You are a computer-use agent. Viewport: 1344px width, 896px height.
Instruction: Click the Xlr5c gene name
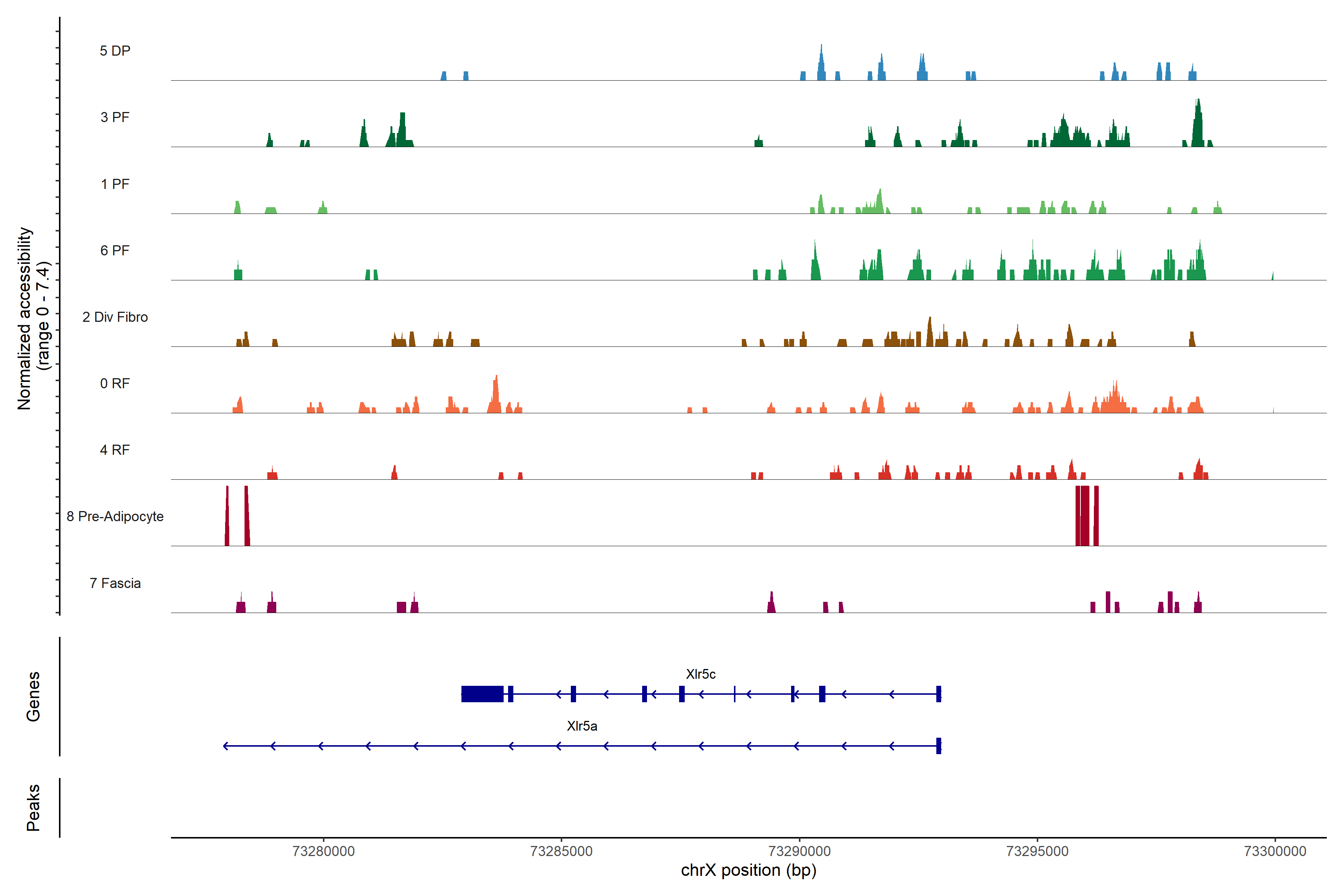point(701,674)
